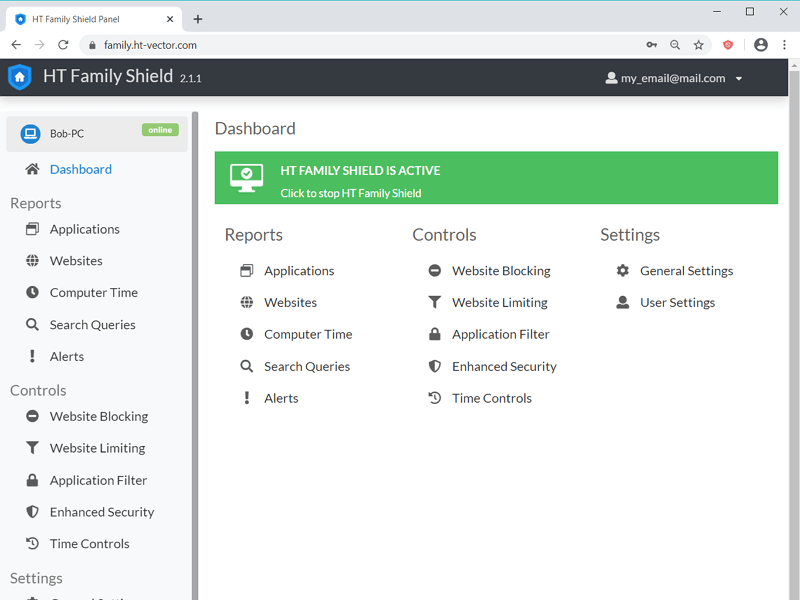800x600 pixels.
Task: Open Computer Time link in main panel
Action: coord(308,335)
